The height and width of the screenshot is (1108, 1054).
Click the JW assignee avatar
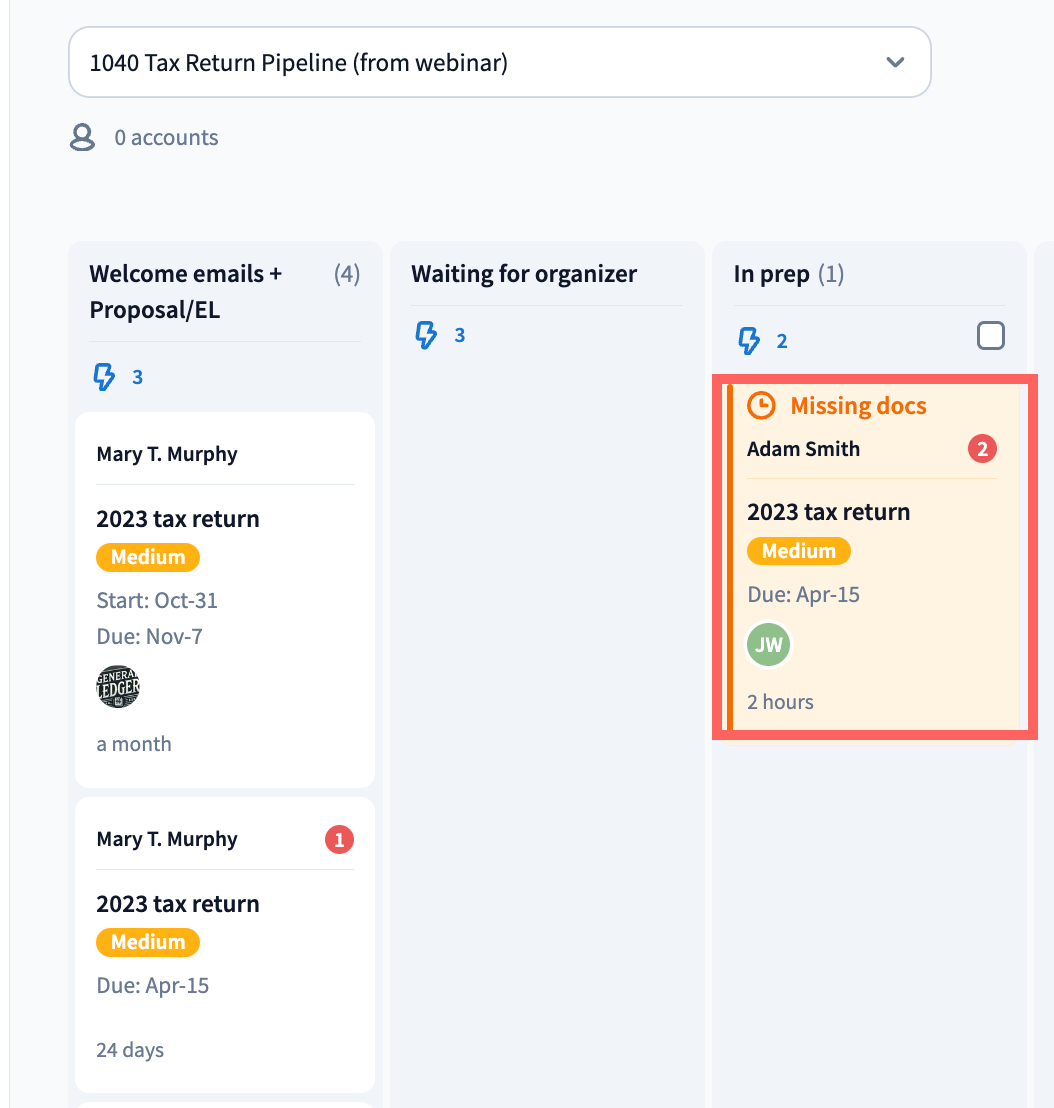[x=768, y=645]
